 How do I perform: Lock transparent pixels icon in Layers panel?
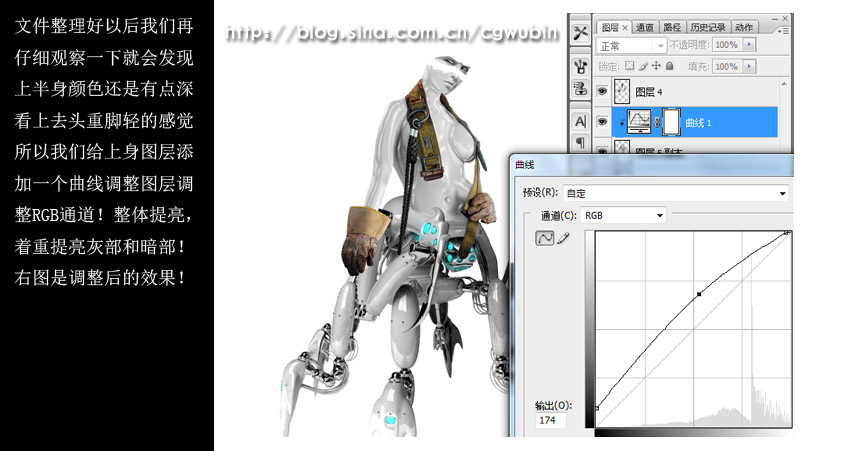click(x=629, y=66)
